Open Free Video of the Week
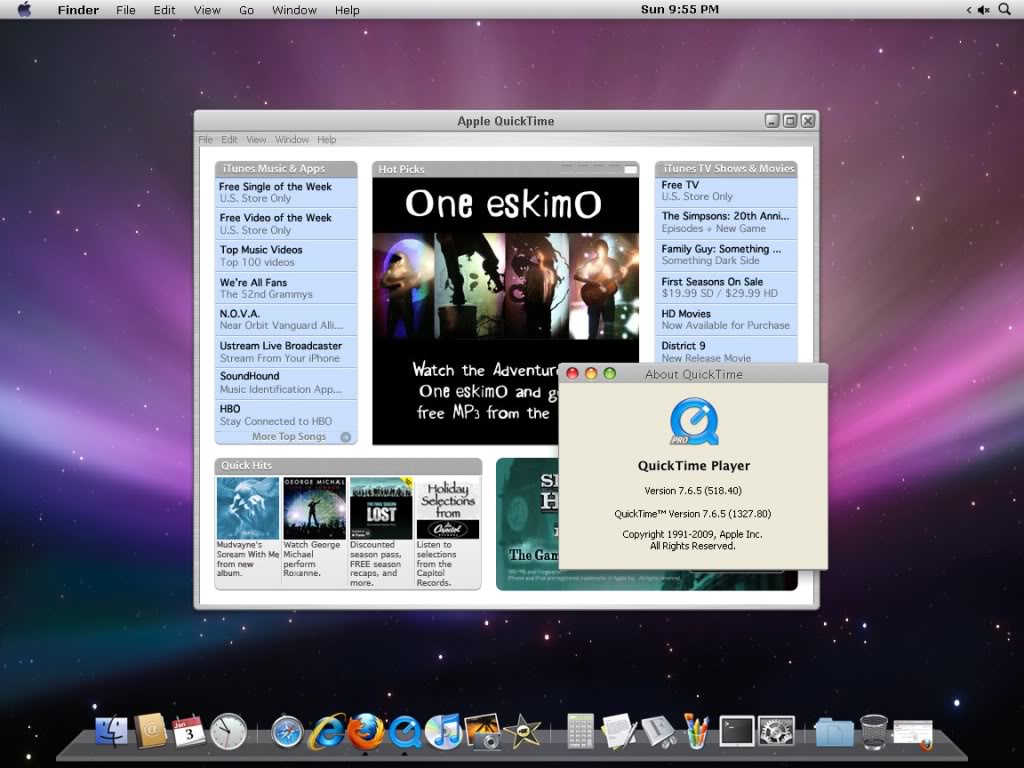 (286, 224)
